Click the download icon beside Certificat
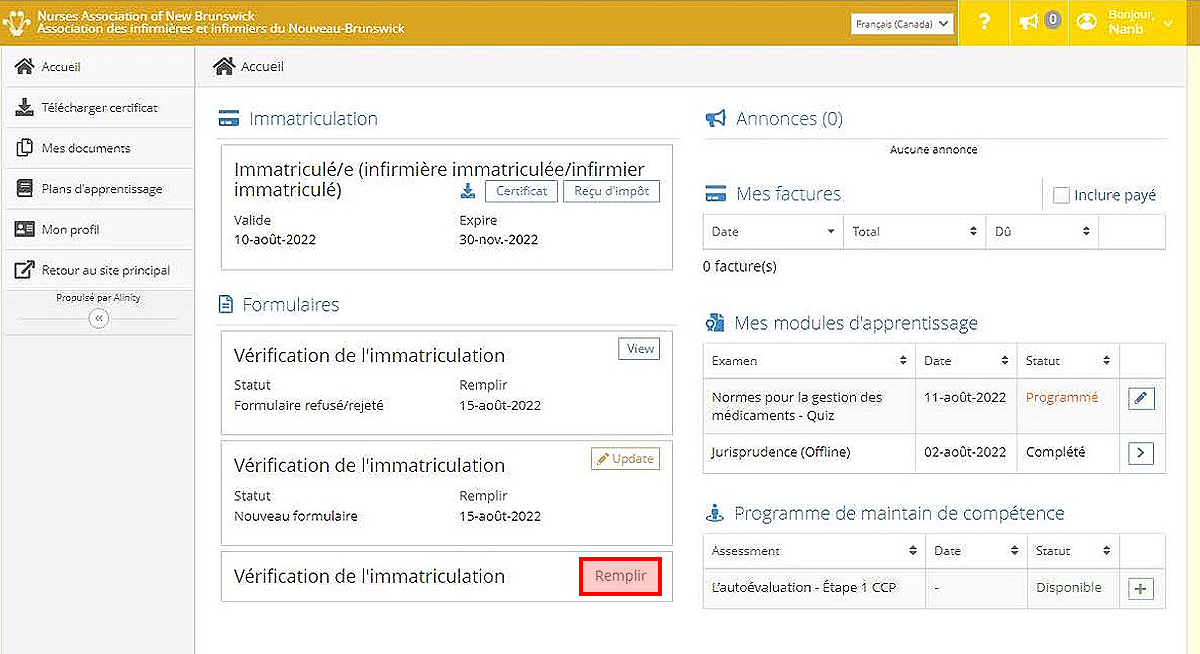The image size is (1200, 654). point(467,191)
